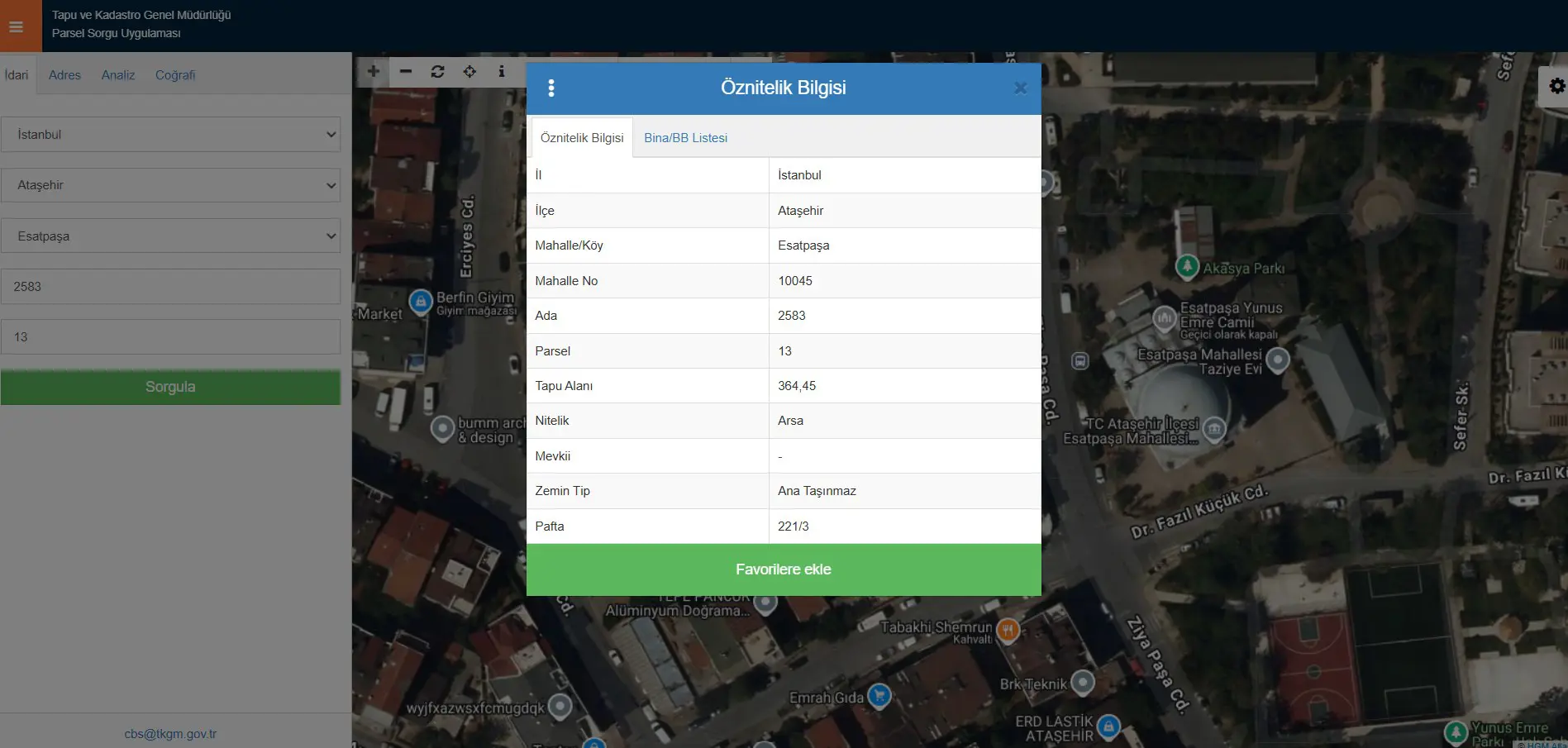Click the Yunus Emre Parkı marker
1568x748 pixels.
tap(1455, 732)
